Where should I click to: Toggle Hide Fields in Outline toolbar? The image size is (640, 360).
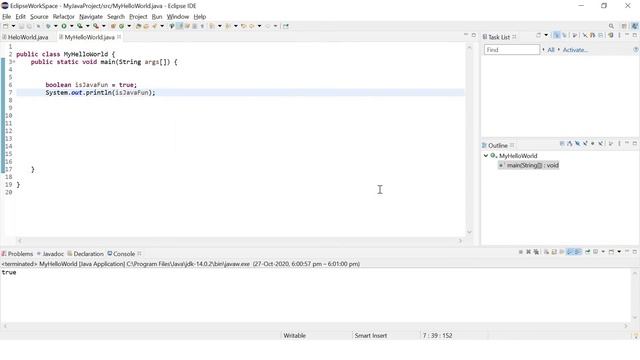coord(577,144)
